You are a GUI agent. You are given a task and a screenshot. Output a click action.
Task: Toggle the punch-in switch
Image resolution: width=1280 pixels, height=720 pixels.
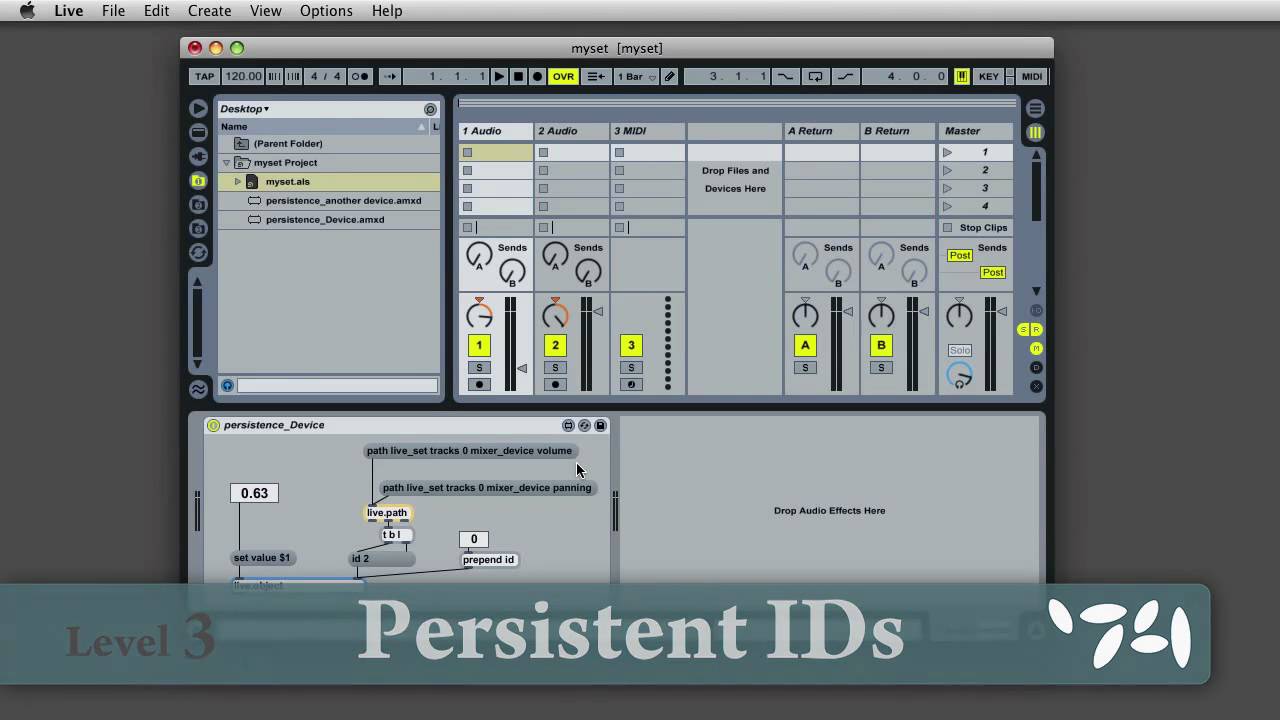point(785,77)
